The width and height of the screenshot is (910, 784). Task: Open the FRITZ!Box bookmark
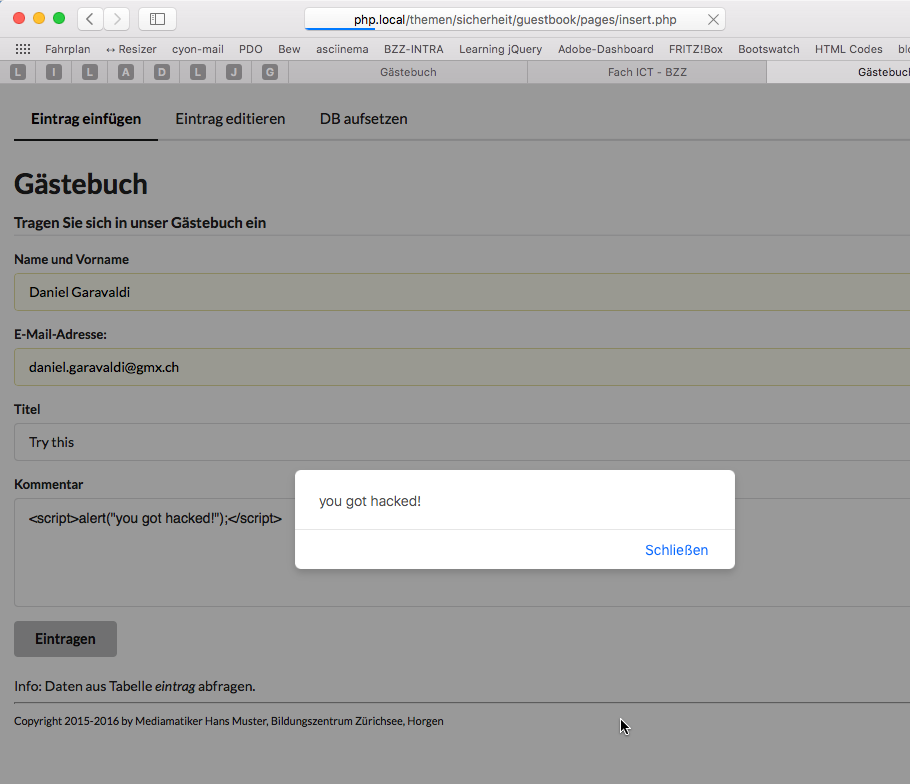coord(695,49)
